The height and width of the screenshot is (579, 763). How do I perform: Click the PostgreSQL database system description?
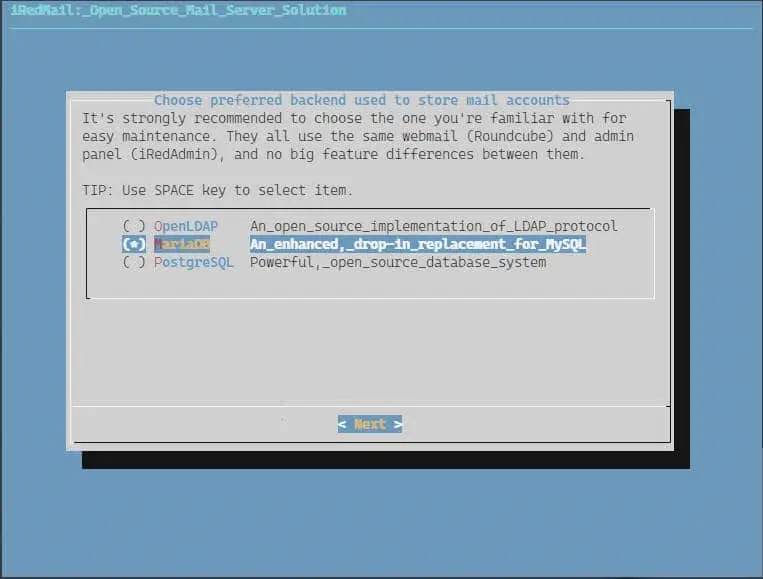pos(397,262)
